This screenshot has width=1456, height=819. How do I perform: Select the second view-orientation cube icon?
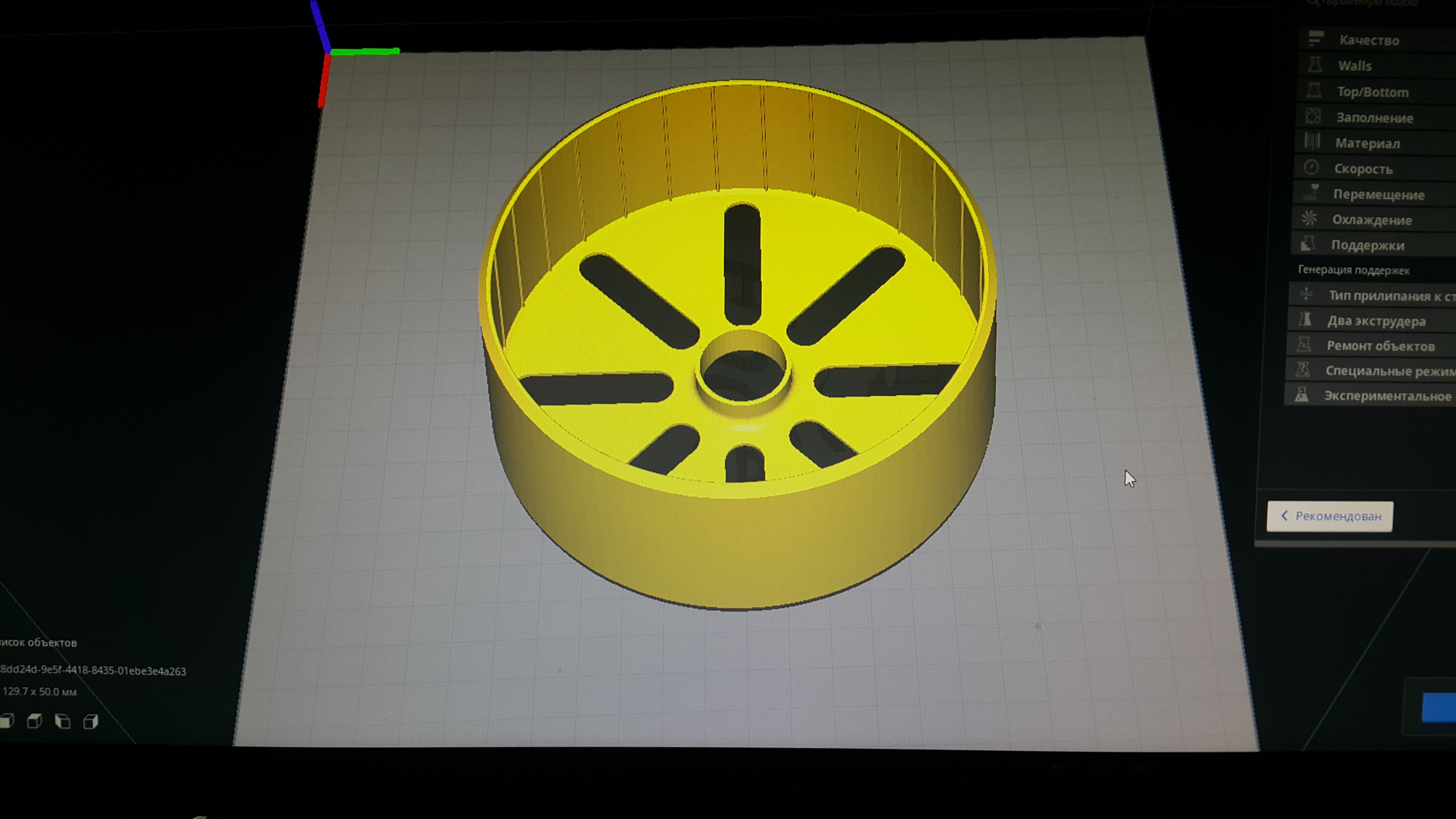35,721
